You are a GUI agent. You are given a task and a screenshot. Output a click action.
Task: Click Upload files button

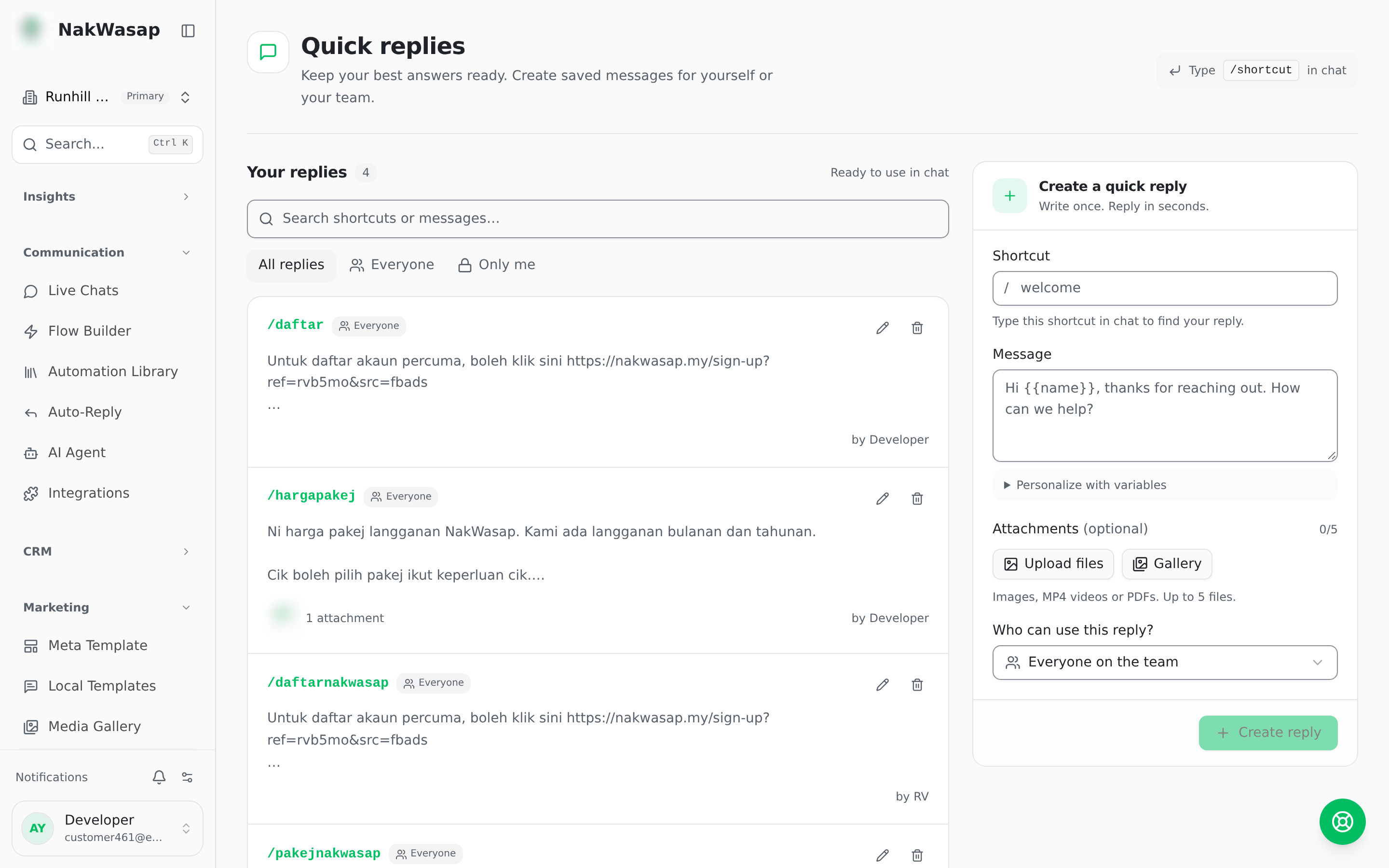(x=1053, y=564)
